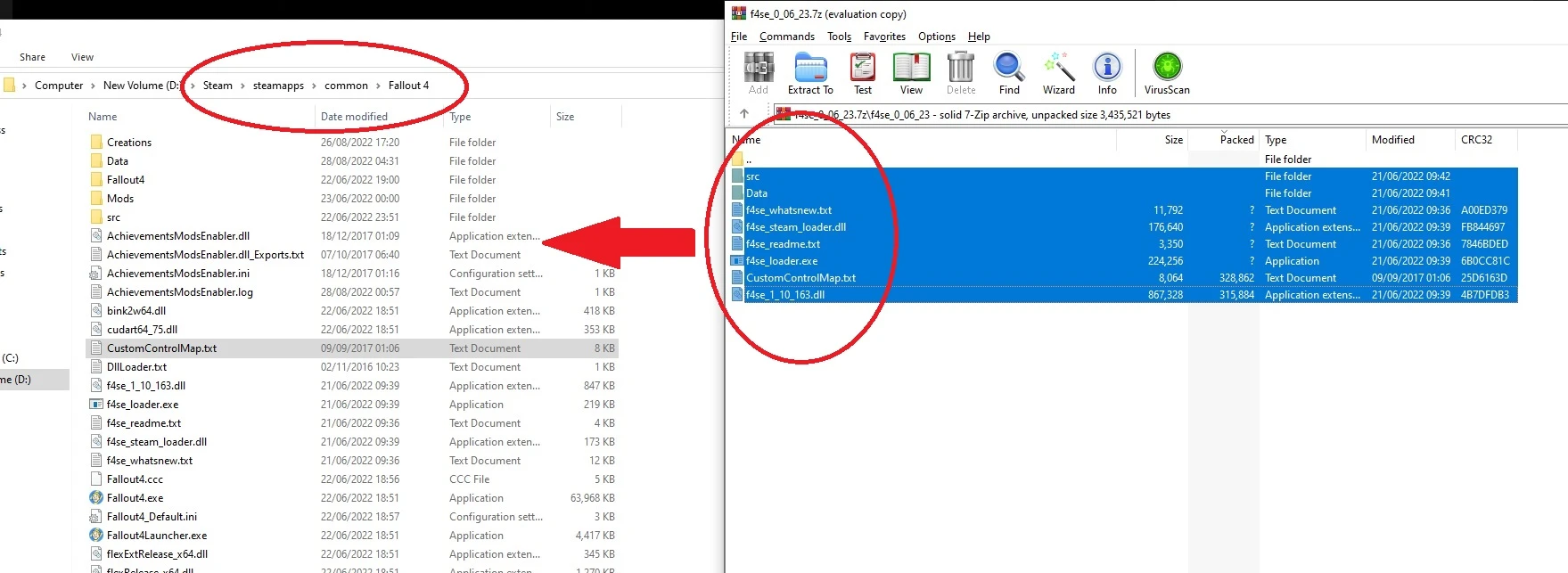Image resolution: width=1568 pixels, height=573 pixels.
Task: Select the Fallout4.exe application icon
Action: tap(96, 497)
